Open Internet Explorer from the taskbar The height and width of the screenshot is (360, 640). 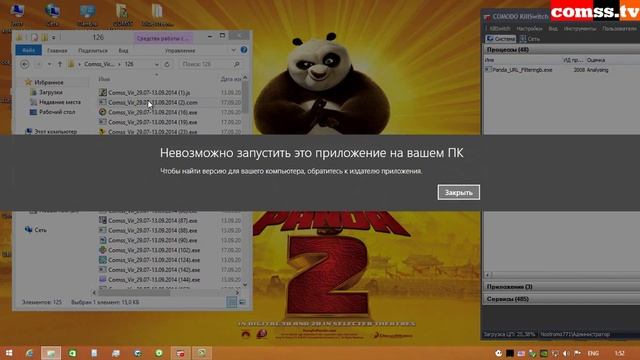pyautogui.click(x=29, y=353)
